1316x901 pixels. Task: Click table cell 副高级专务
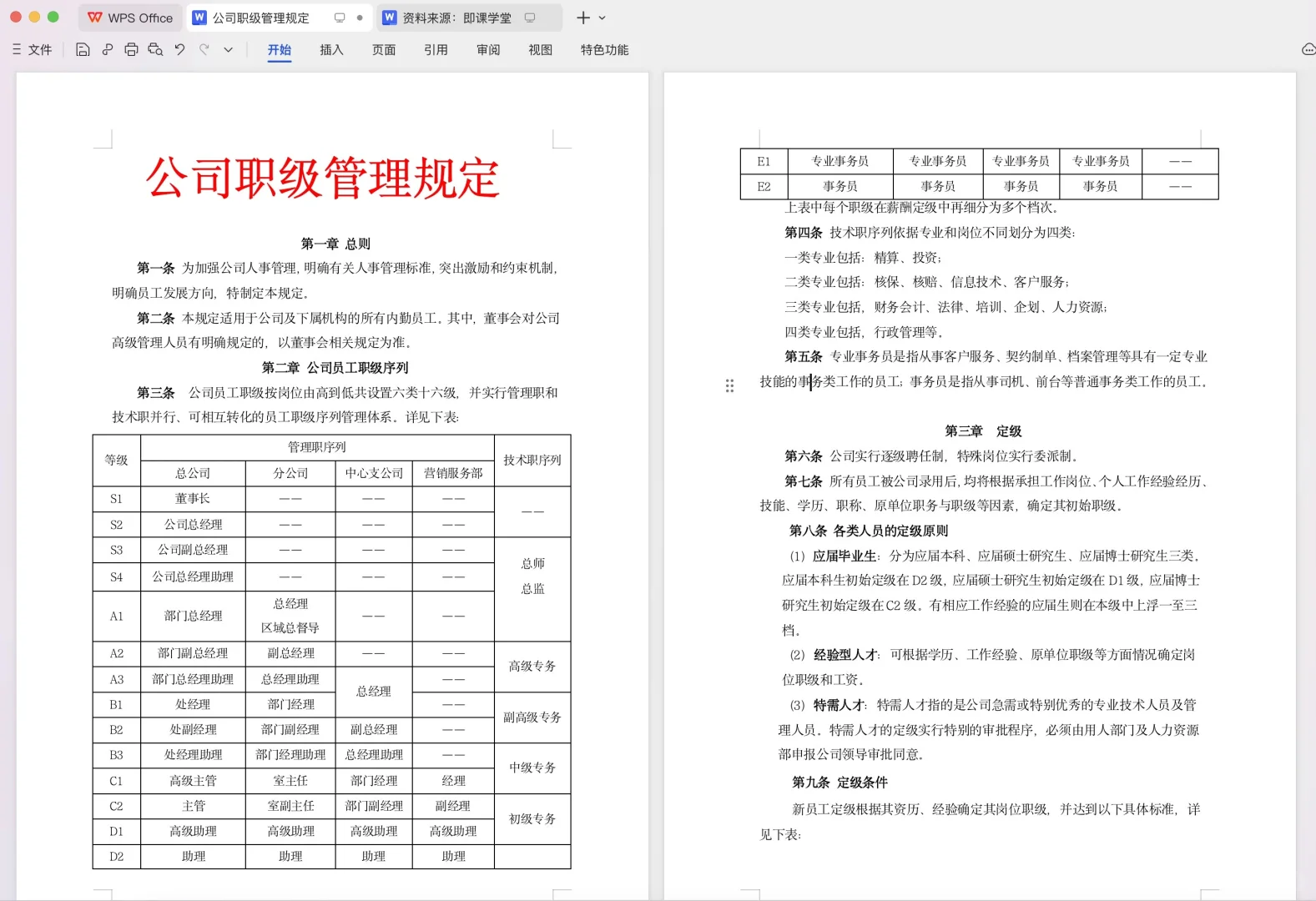(x=532, y=717)
